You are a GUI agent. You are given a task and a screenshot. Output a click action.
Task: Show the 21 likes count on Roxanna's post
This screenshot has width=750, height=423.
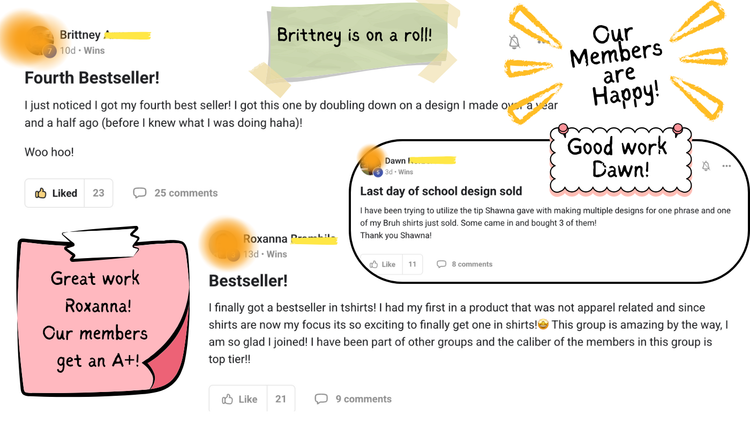(x=281, y=399)
